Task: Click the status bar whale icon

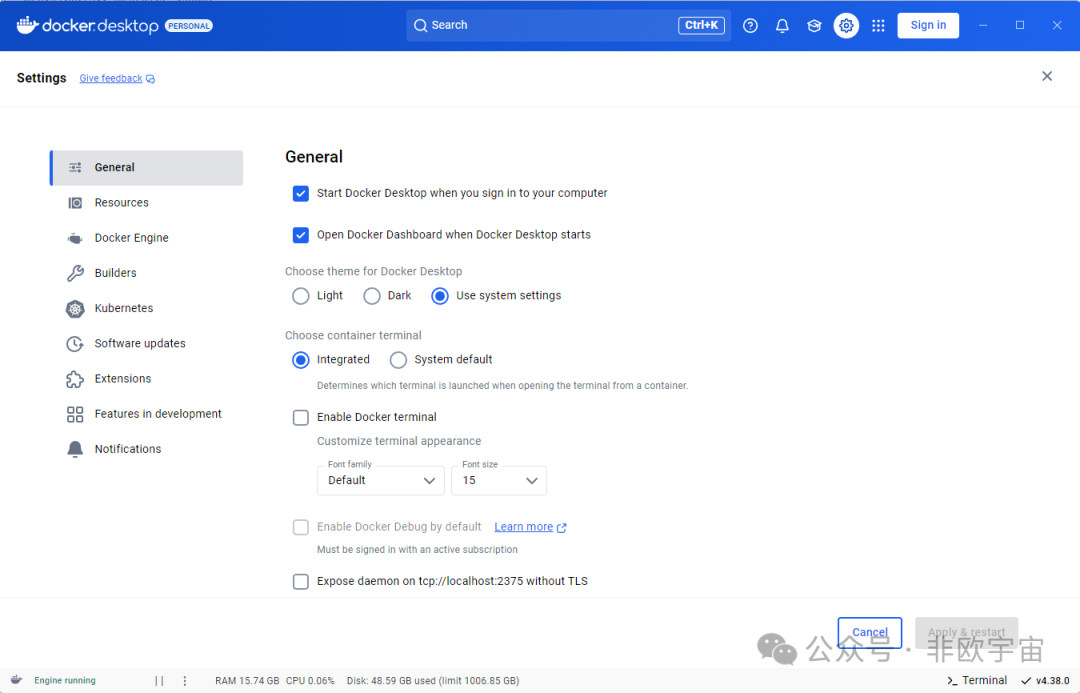Action: click(17, 680)
